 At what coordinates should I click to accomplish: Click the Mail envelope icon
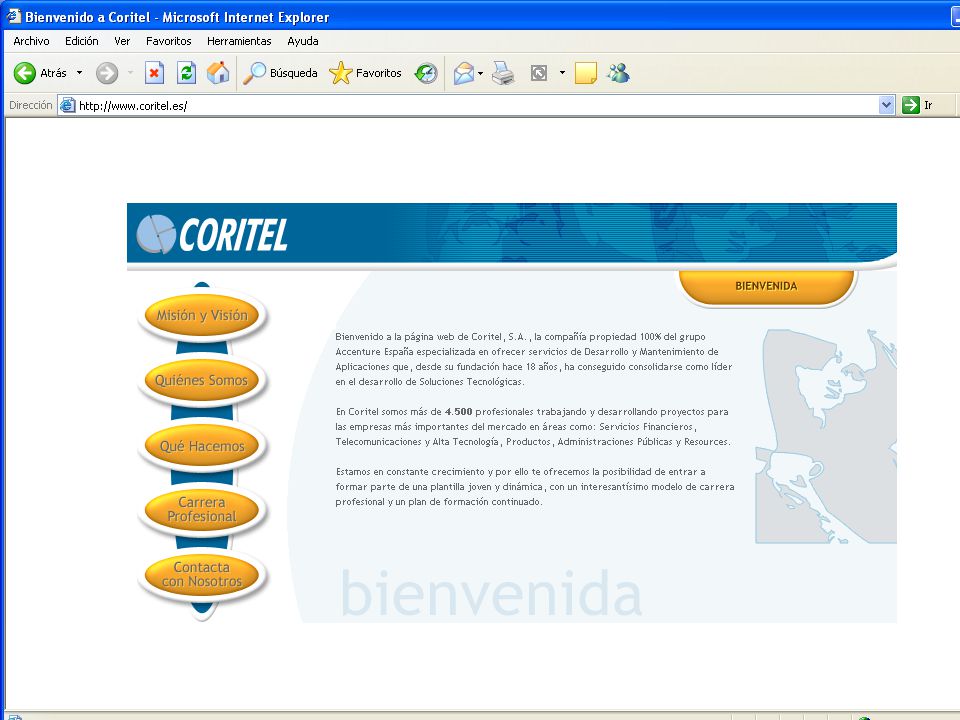464,73
